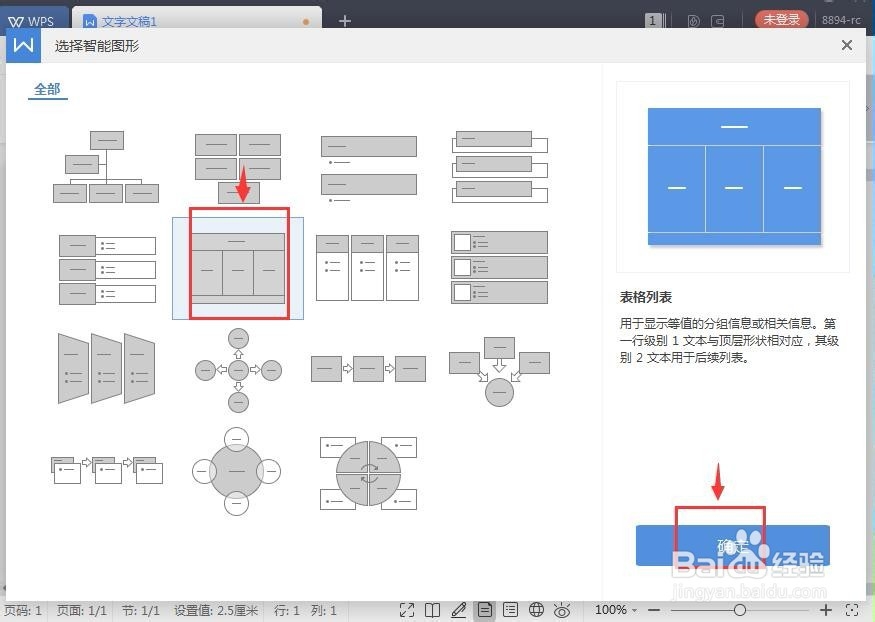
Task: Click the 设置值: 2.5厘米 status entry
Action: [216, 610]
